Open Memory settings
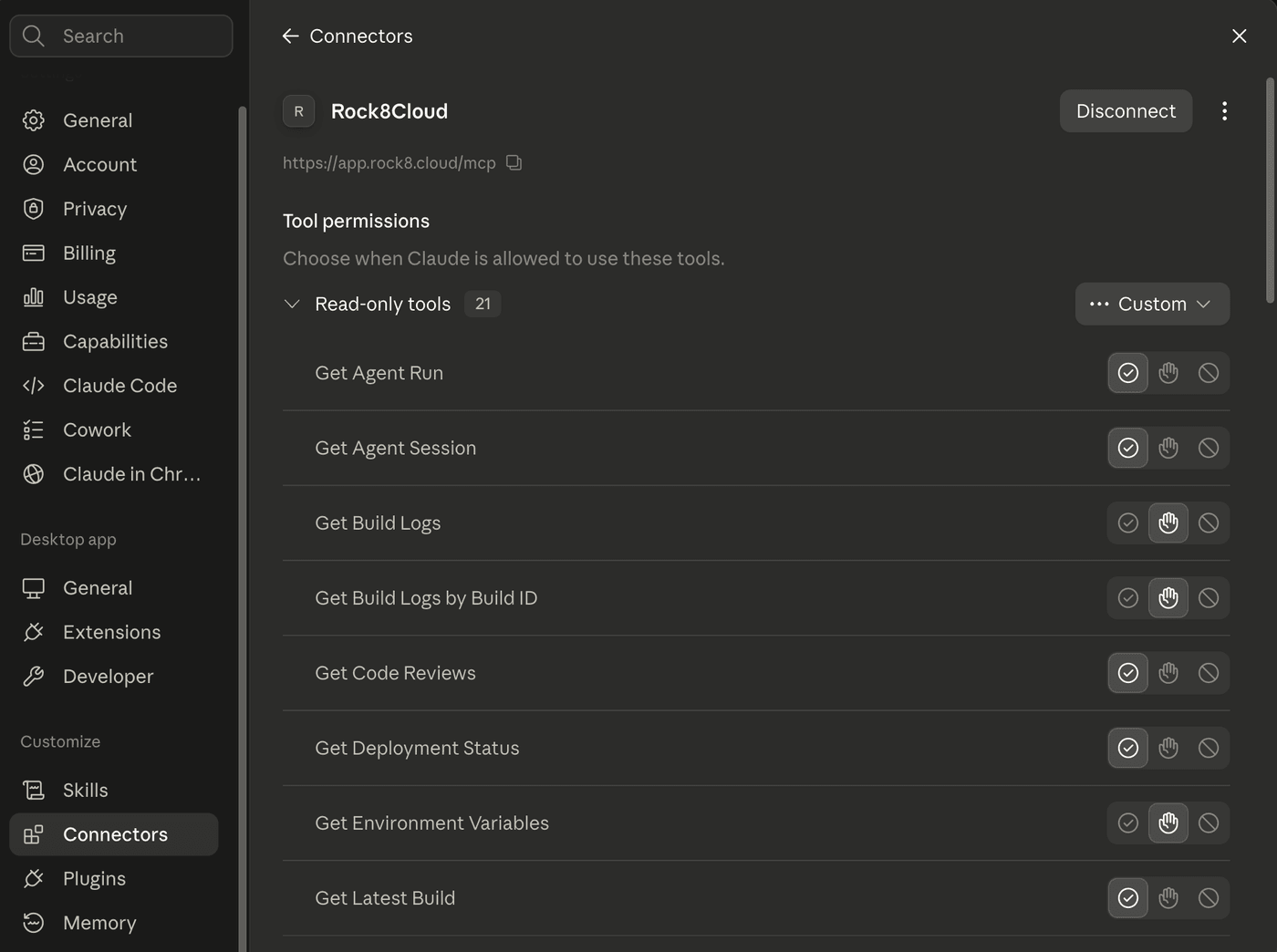The height and width of the screenshot is (952, 1277). pos(114,923)
